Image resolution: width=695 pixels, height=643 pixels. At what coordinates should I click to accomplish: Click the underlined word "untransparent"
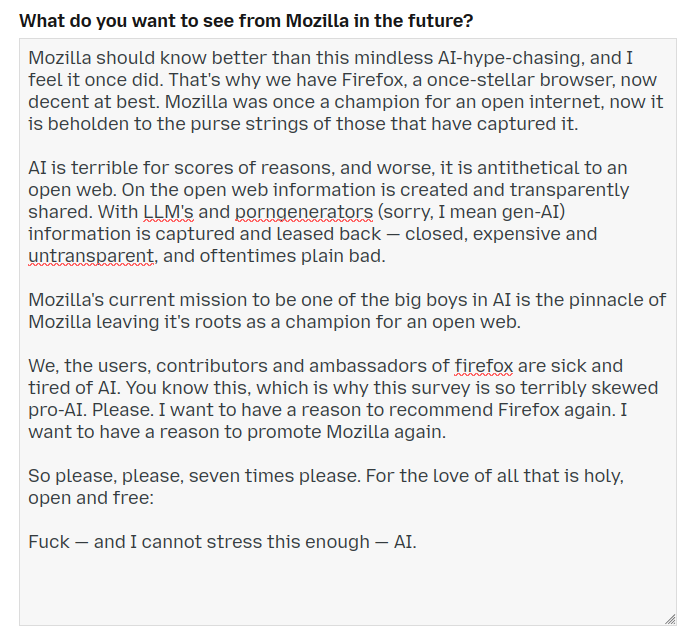pyautogui.click(x=92, y=256)
